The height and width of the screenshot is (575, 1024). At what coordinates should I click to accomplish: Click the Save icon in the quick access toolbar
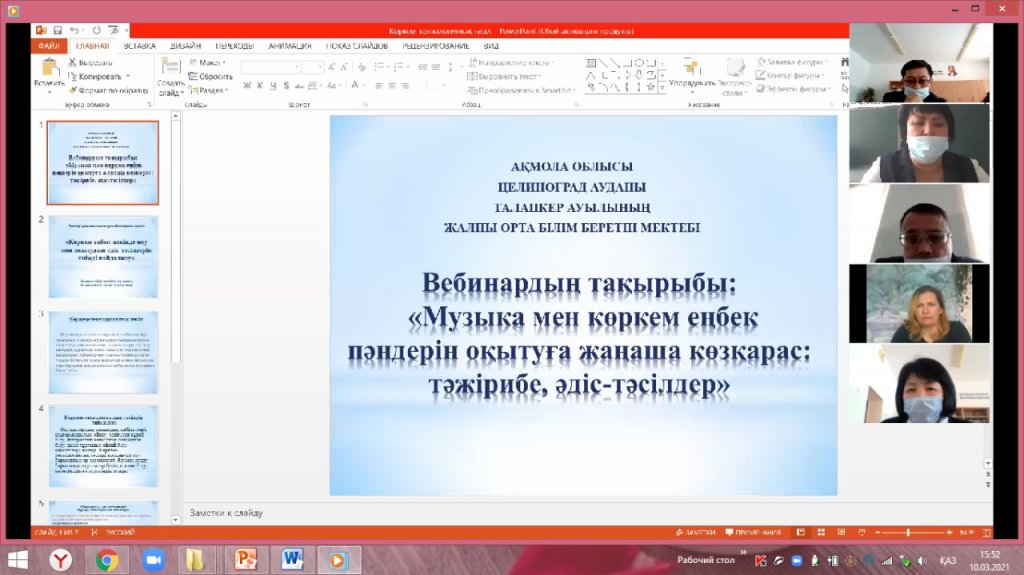point(57,31)
